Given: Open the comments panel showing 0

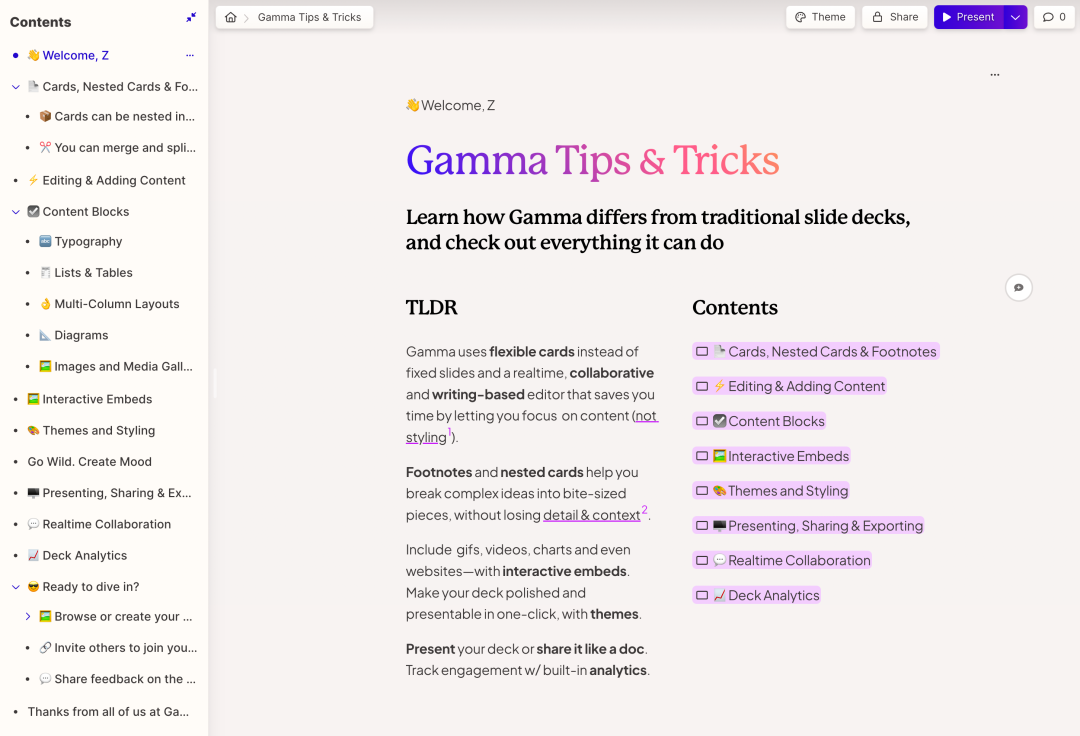Looking at the screenshot, I should (x=1054, y=17).
